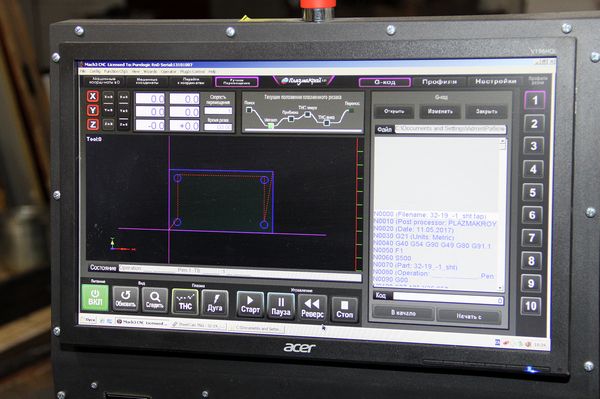Click the Mach3 CNC taskbar item
600x399 pixels.
142,323
